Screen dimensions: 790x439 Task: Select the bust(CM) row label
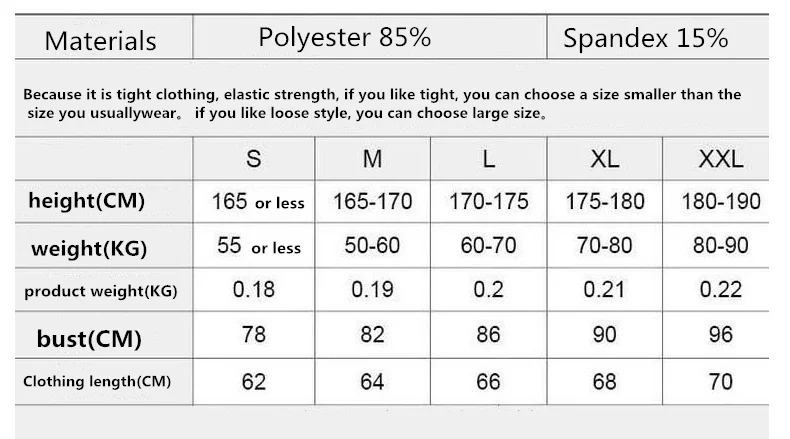[103, 335]
